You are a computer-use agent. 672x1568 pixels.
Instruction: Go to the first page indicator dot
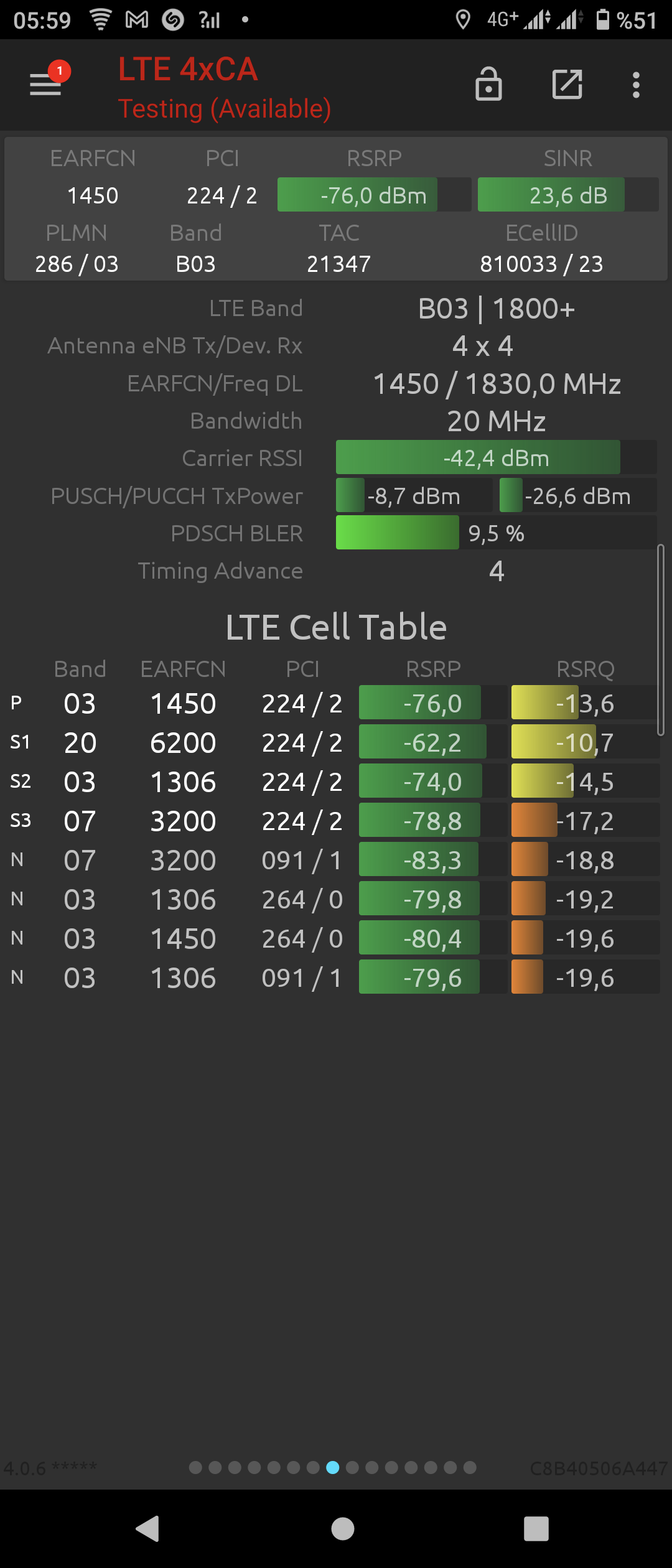(x=195, y=1468)
